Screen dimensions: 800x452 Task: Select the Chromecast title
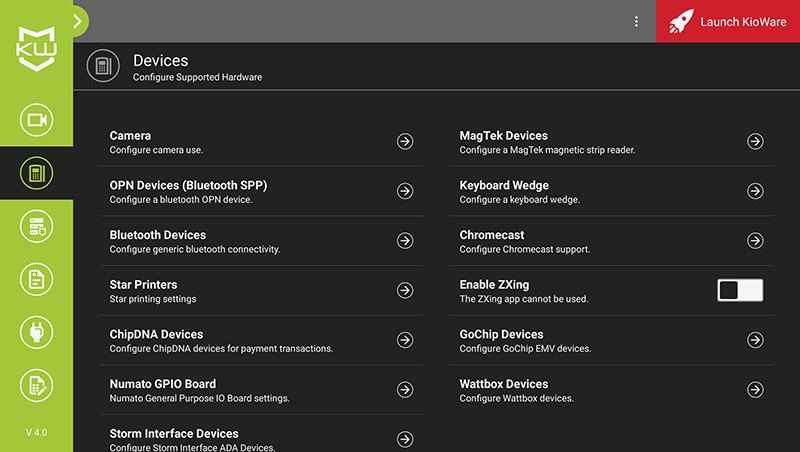point(492,235)
